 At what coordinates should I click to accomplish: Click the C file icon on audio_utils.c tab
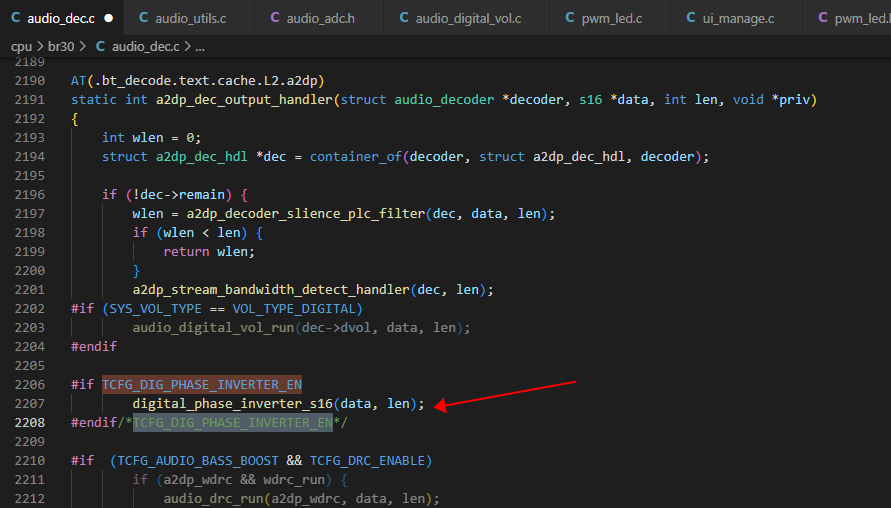point(144,18)
